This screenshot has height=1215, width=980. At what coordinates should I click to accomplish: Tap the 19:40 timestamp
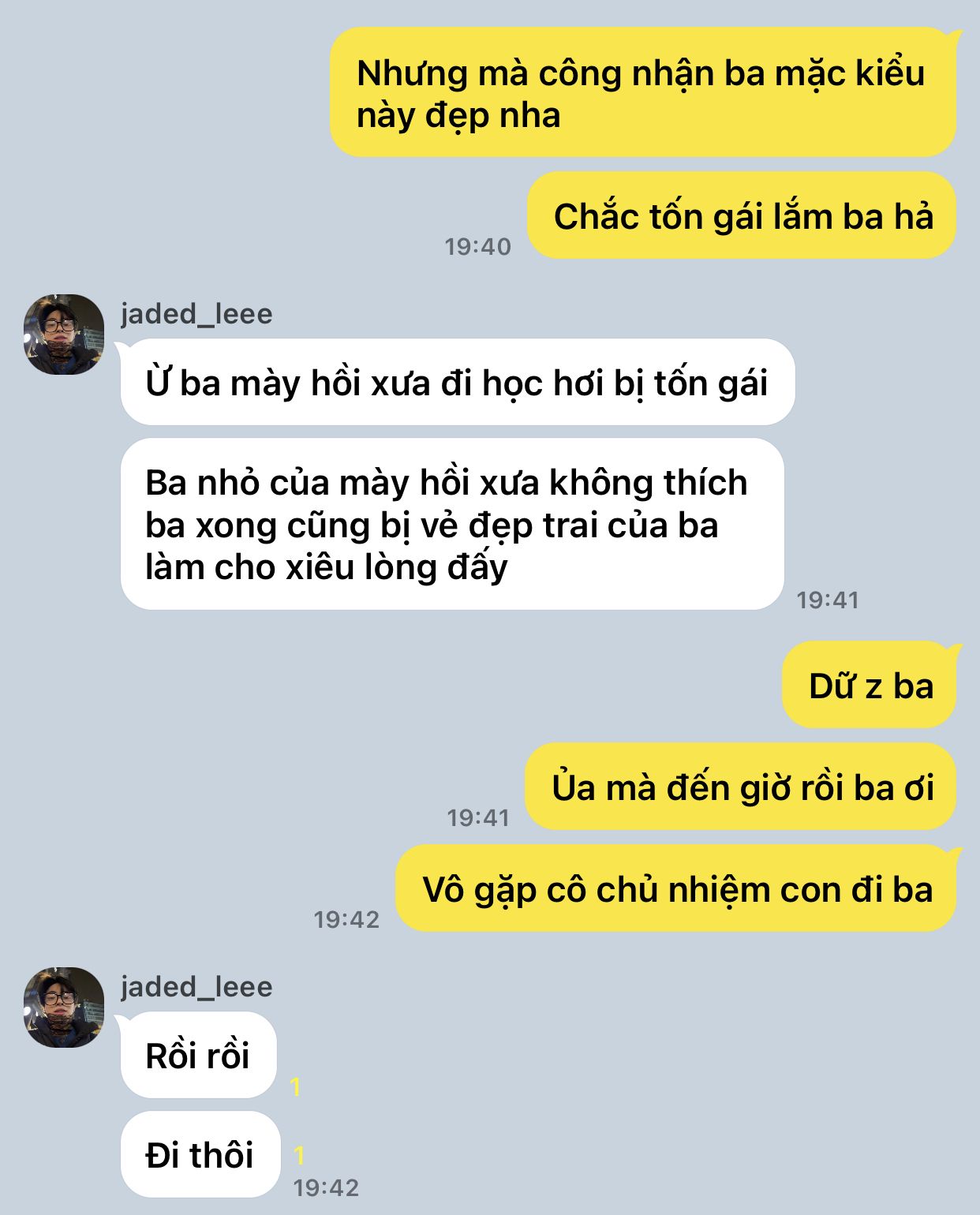tap(478, 246)
